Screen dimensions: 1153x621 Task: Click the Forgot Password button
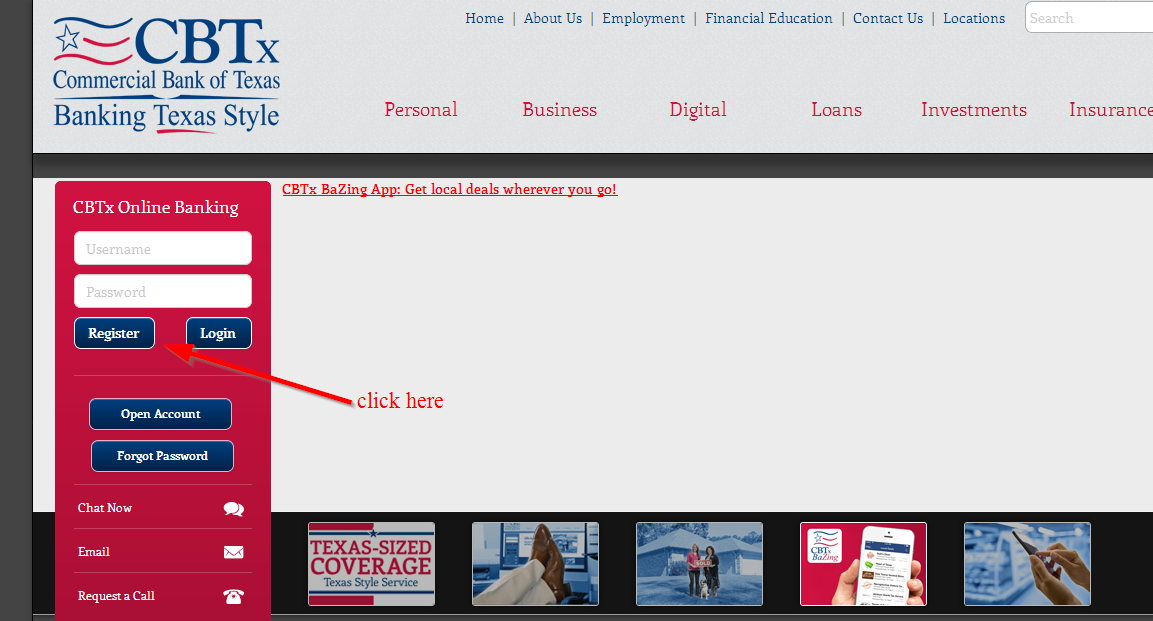coord(163,456)
